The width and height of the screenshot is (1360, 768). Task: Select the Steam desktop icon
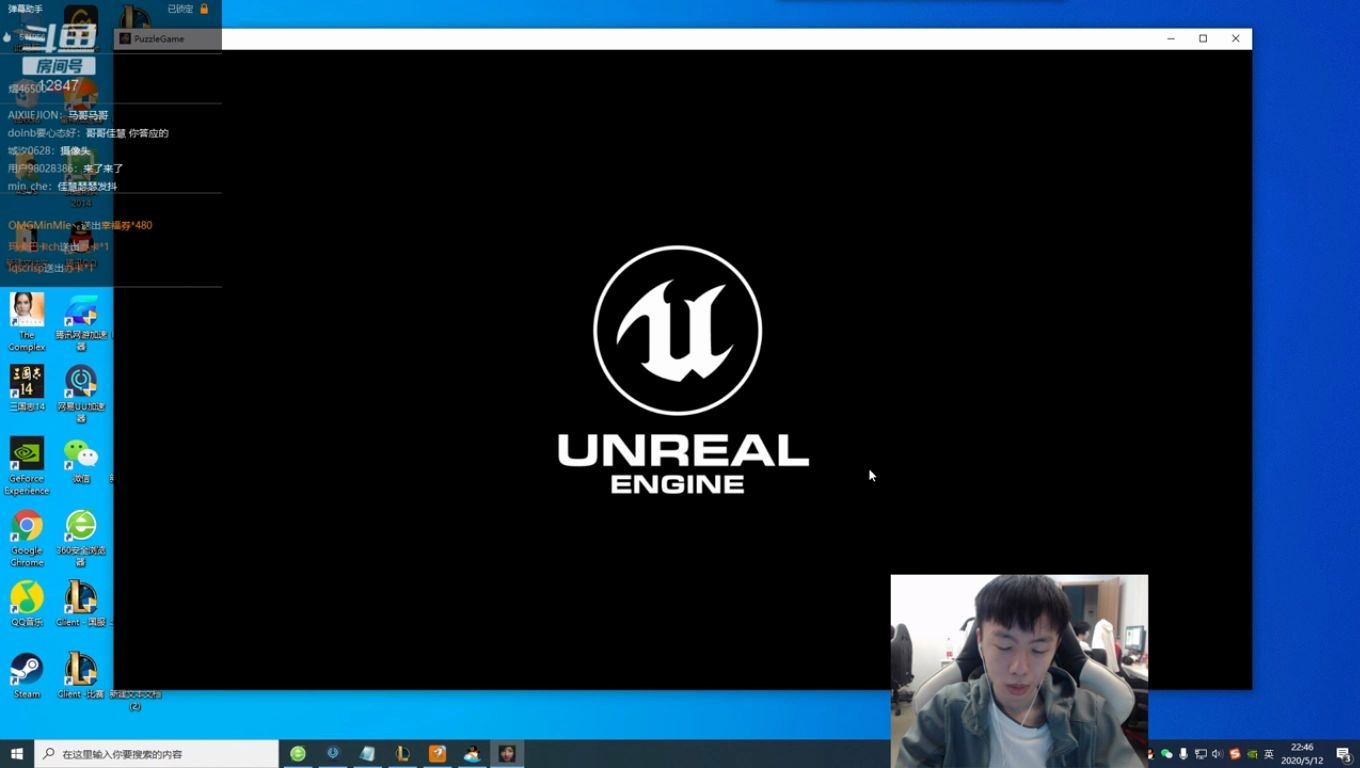[27, 675]
